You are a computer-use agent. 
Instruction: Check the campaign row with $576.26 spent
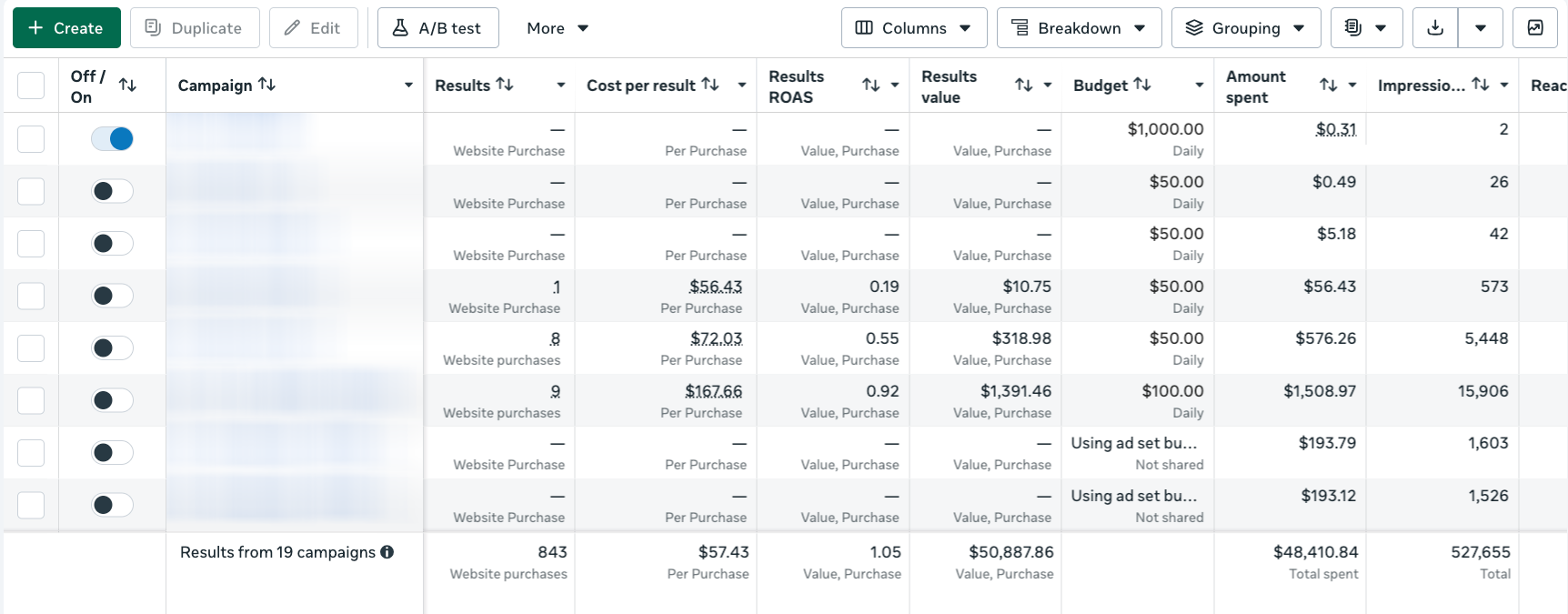(31, 348)
